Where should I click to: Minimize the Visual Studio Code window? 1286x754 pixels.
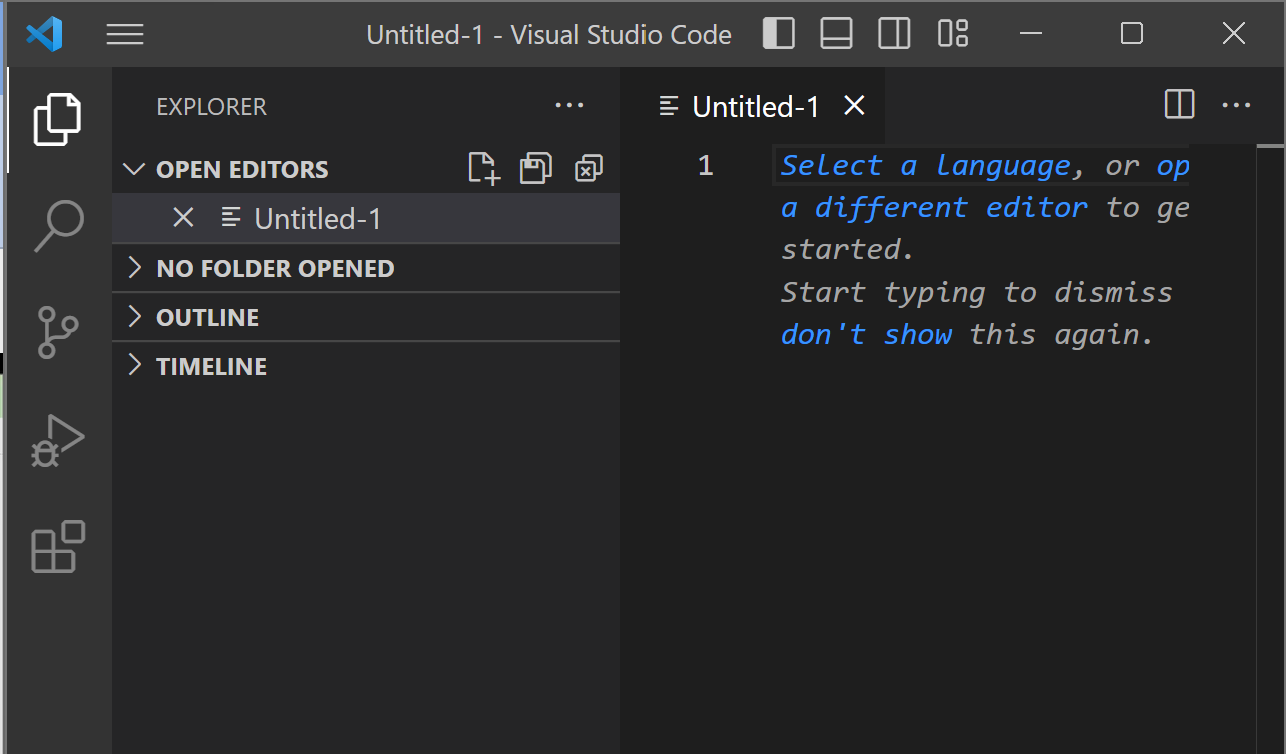(1031, 34)
